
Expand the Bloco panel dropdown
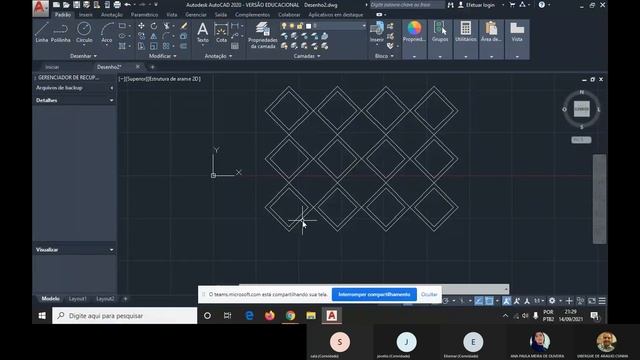(384, 56)
